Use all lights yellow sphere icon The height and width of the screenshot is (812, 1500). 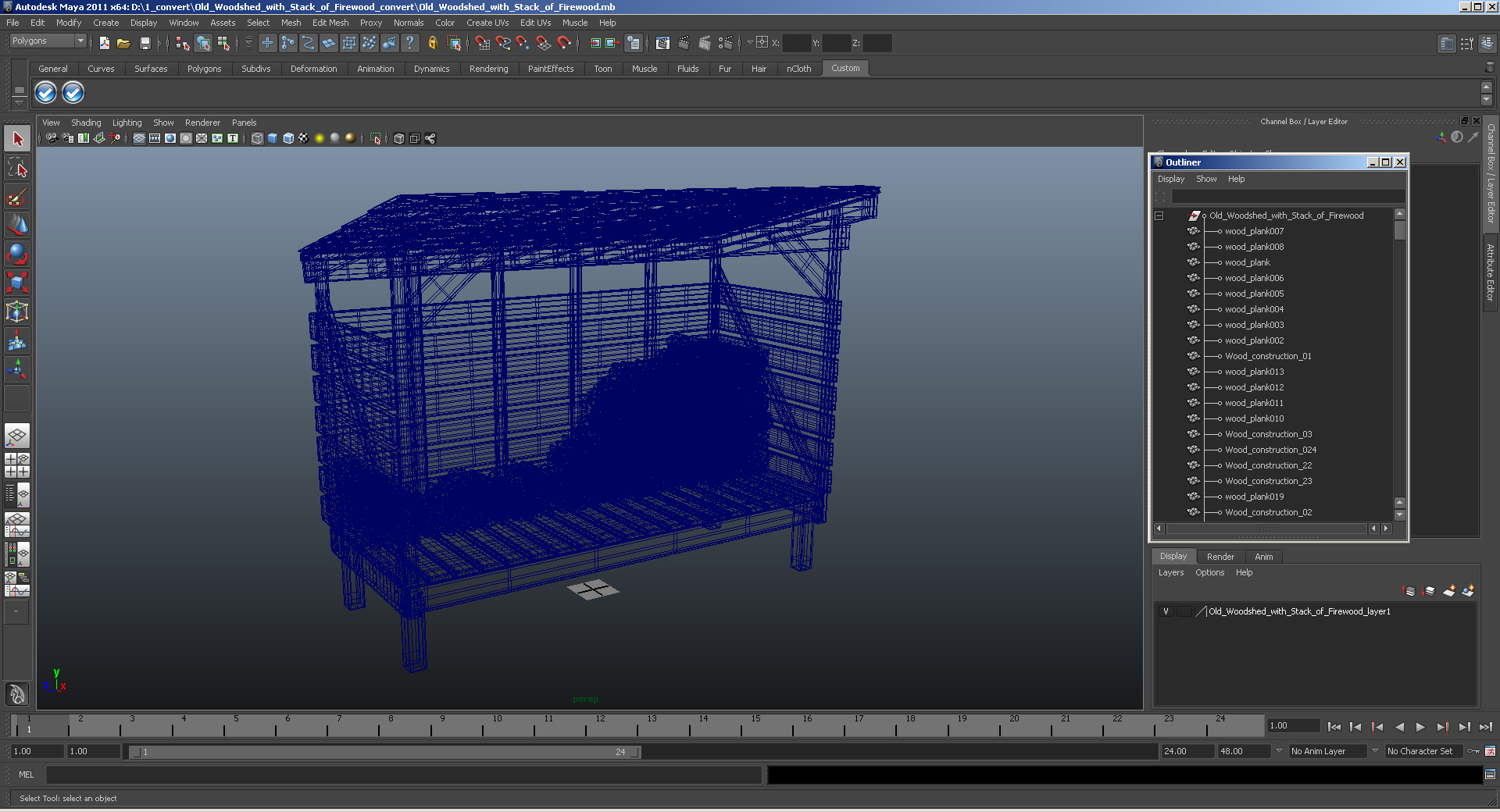click(x=320, y=138)
